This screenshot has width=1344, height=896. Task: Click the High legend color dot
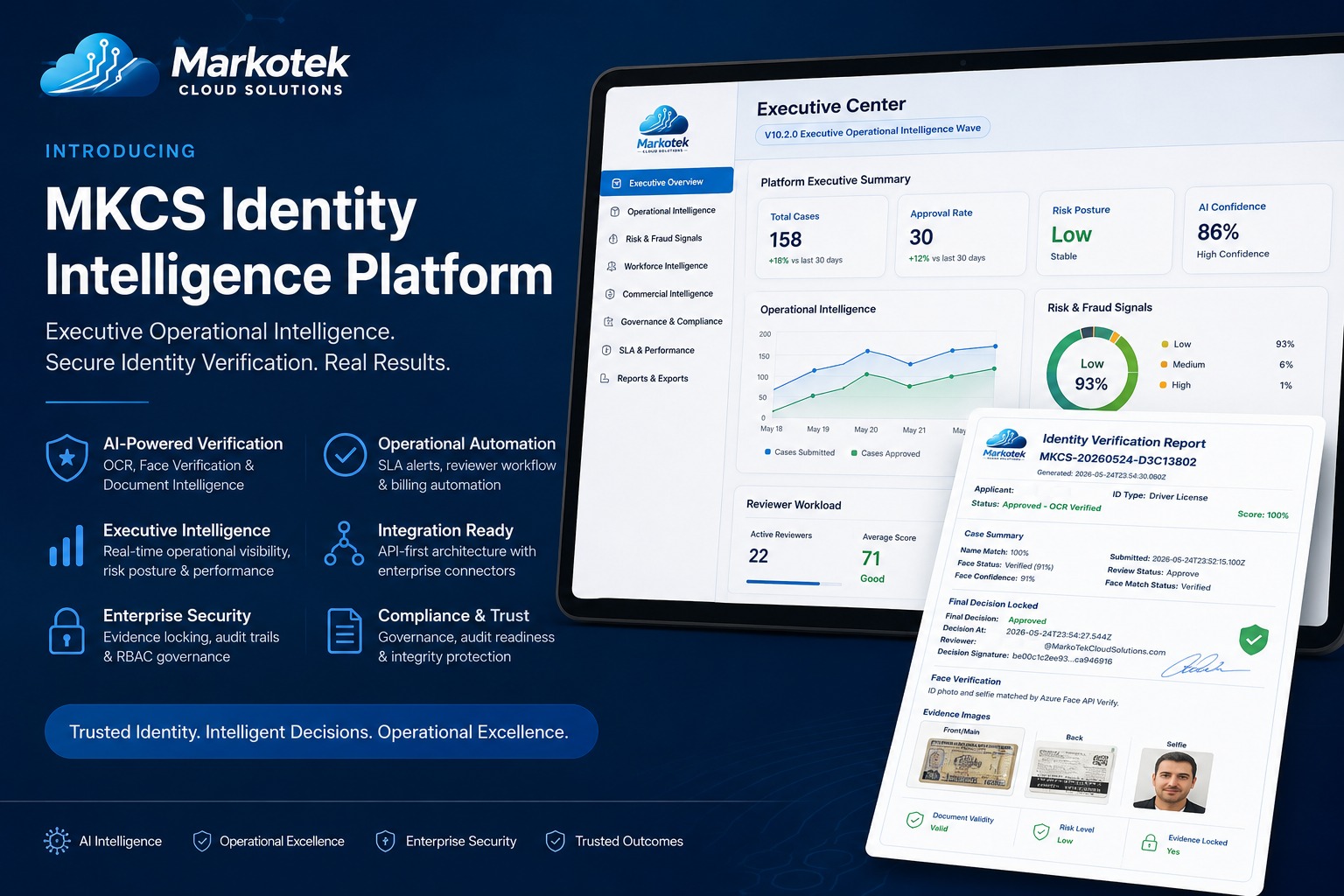coord(1163,384)
